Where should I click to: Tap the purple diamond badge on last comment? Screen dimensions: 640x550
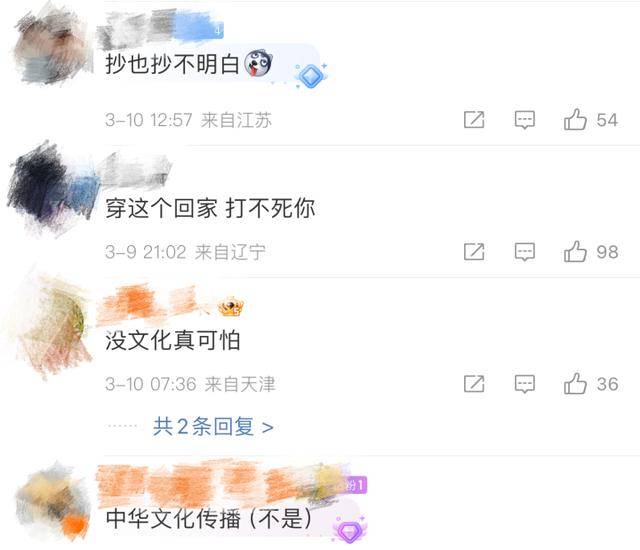pos(350,529)
